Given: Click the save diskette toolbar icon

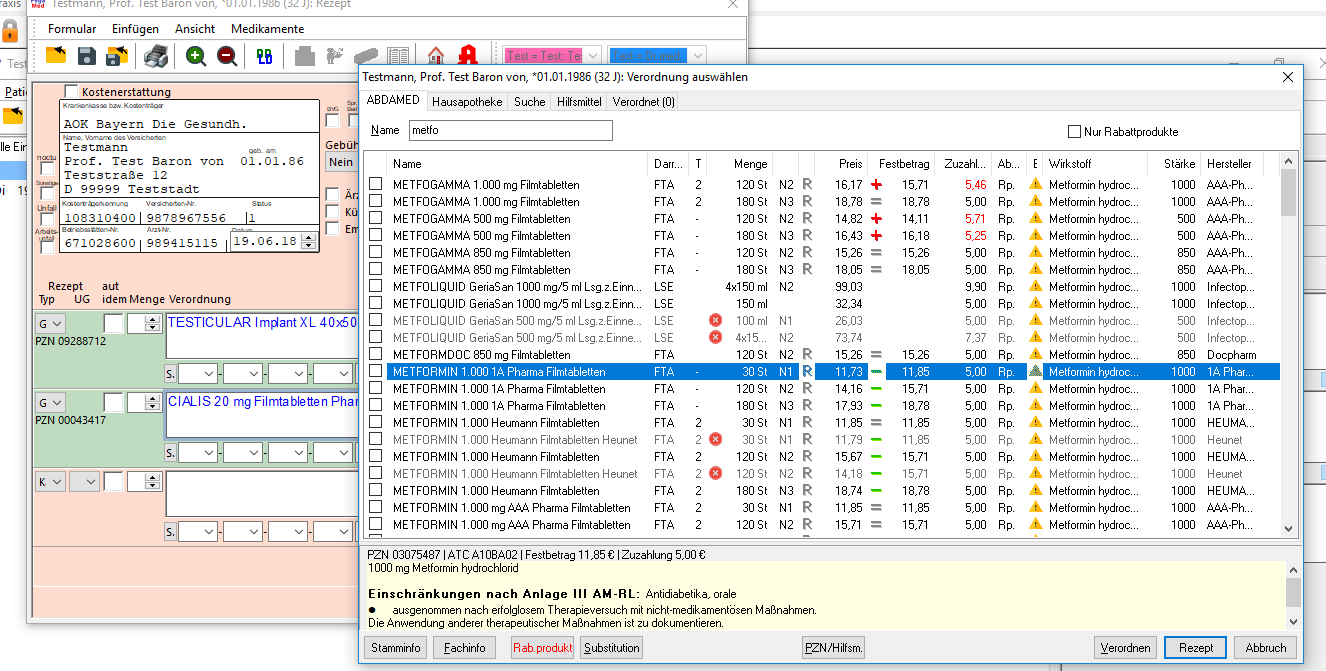Looking at the screenshot, I should click(x=87, y=56).
